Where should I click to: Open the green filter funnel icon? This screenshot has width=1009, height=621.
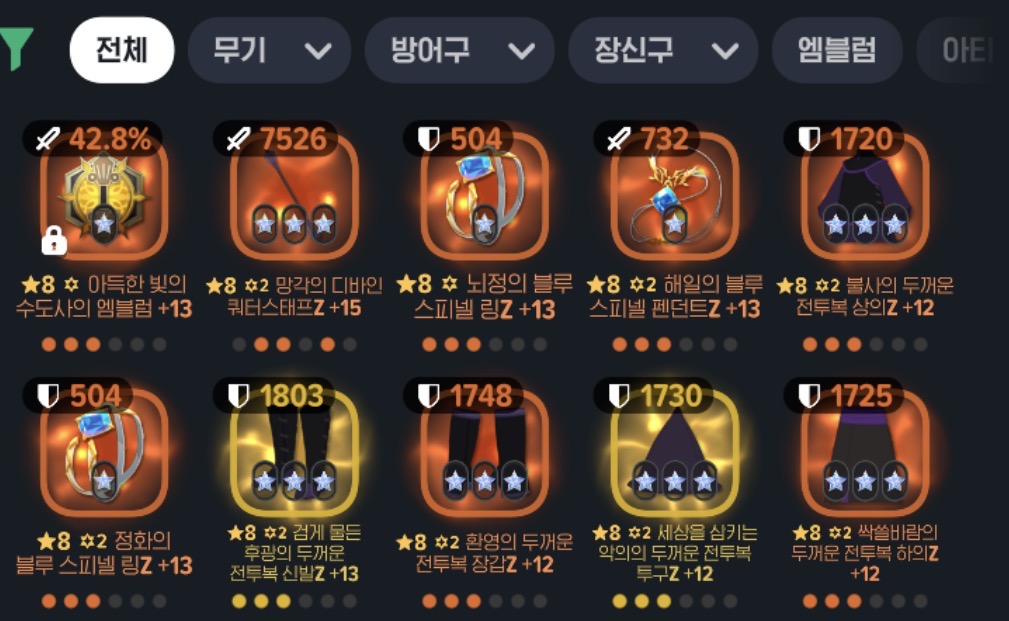(x=15, y=49)
